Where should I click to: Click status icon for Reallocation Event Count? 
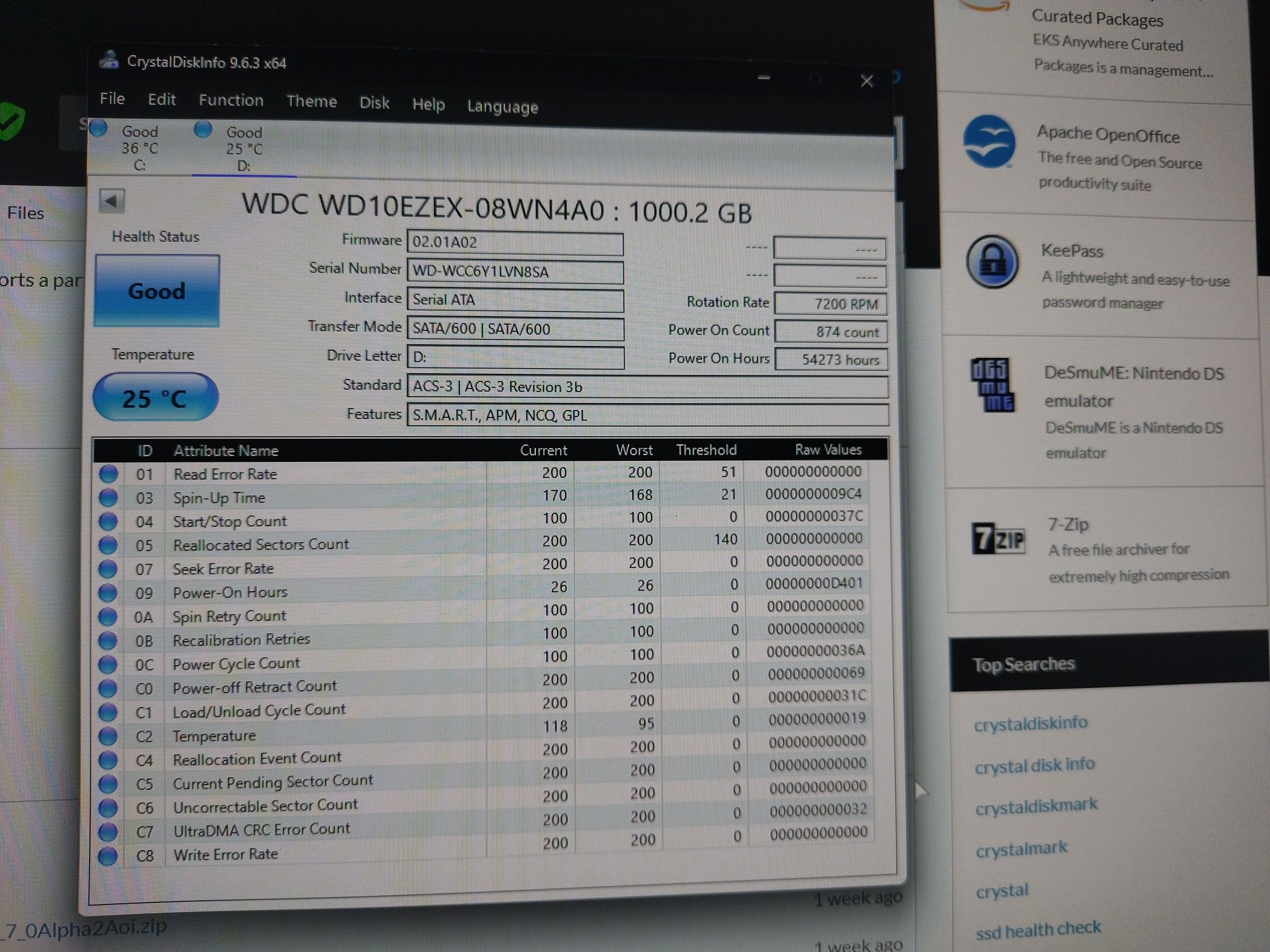(108, 760)
